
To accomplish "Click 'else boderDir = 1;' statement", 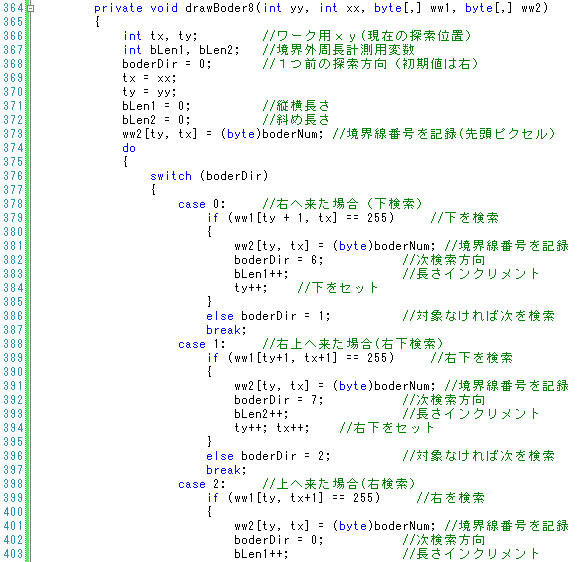I will tap(268, 316).
